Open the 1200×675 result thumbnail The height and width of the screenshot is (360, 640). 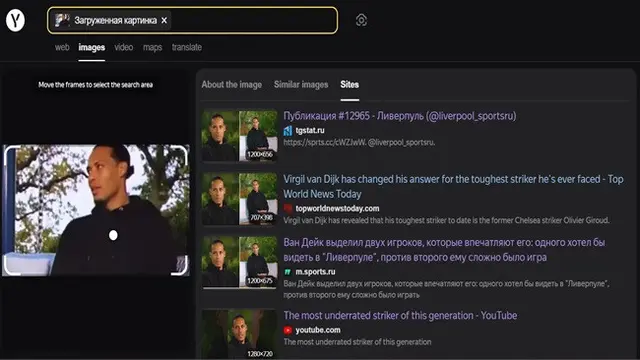point(240,262)
